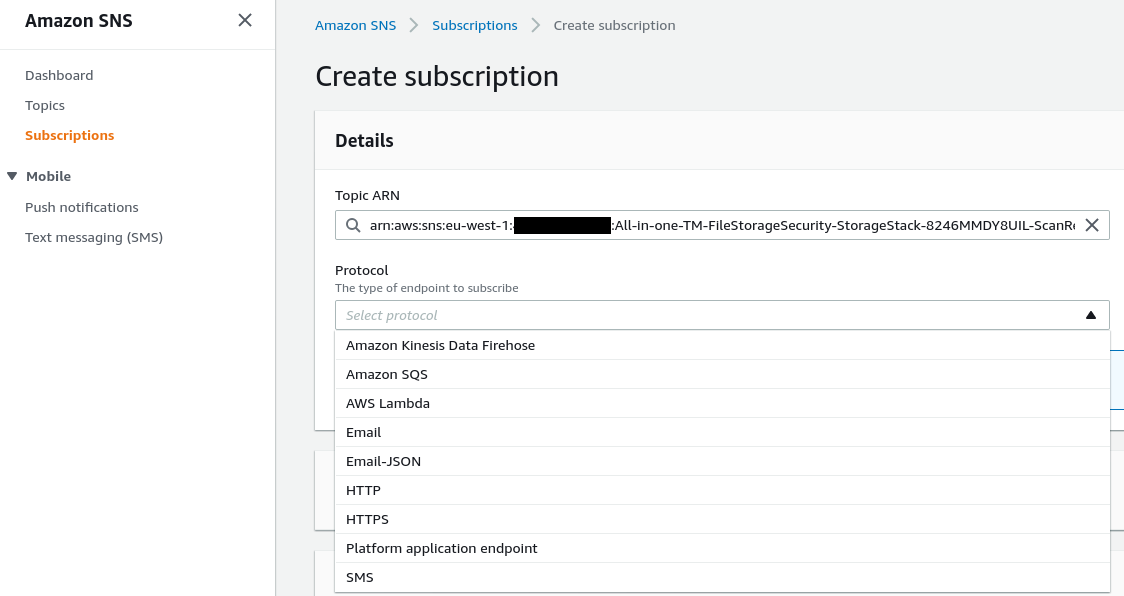Open Text messaging (SMS) page

click(x=94, y=237)
